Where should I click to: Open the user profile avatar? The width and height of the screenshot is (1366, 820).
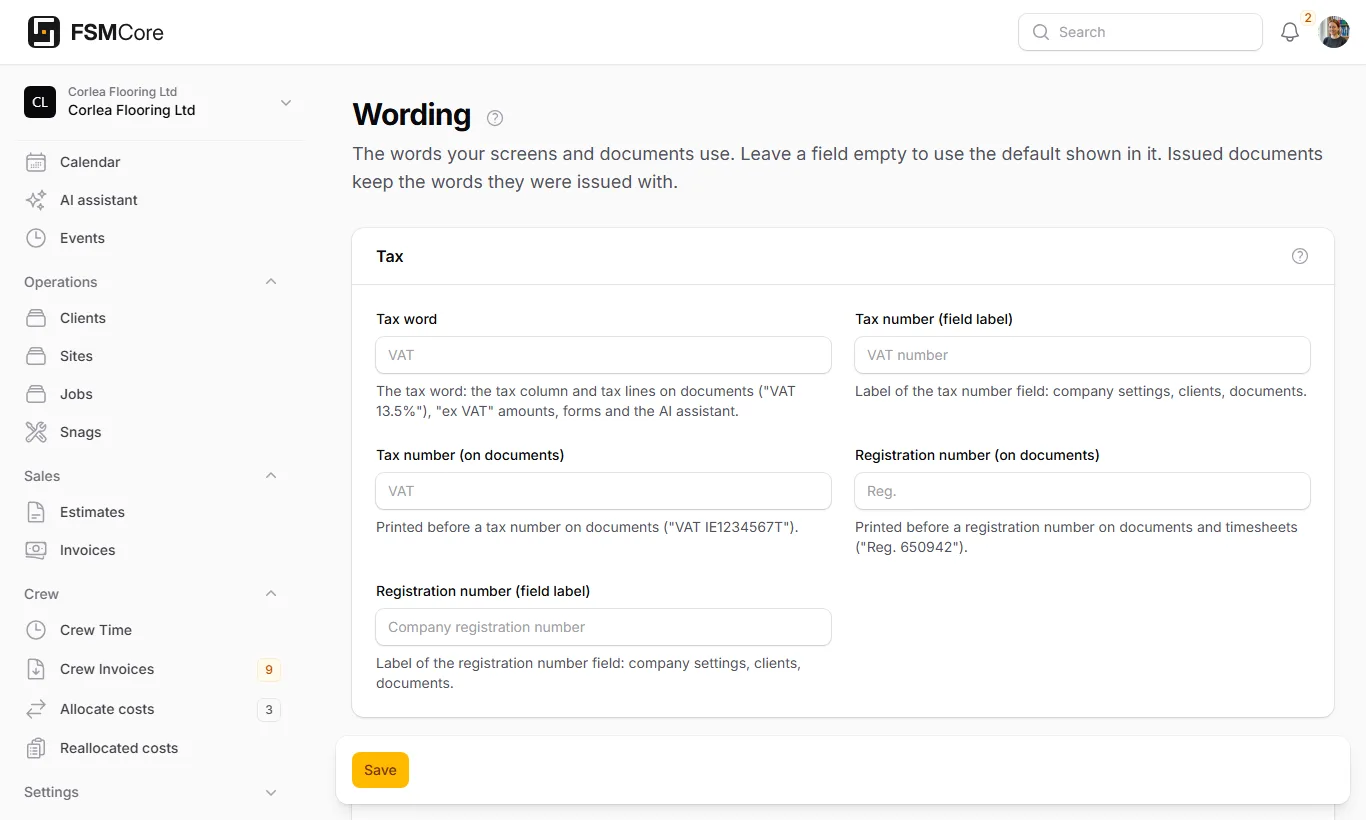pos(1334,32)
